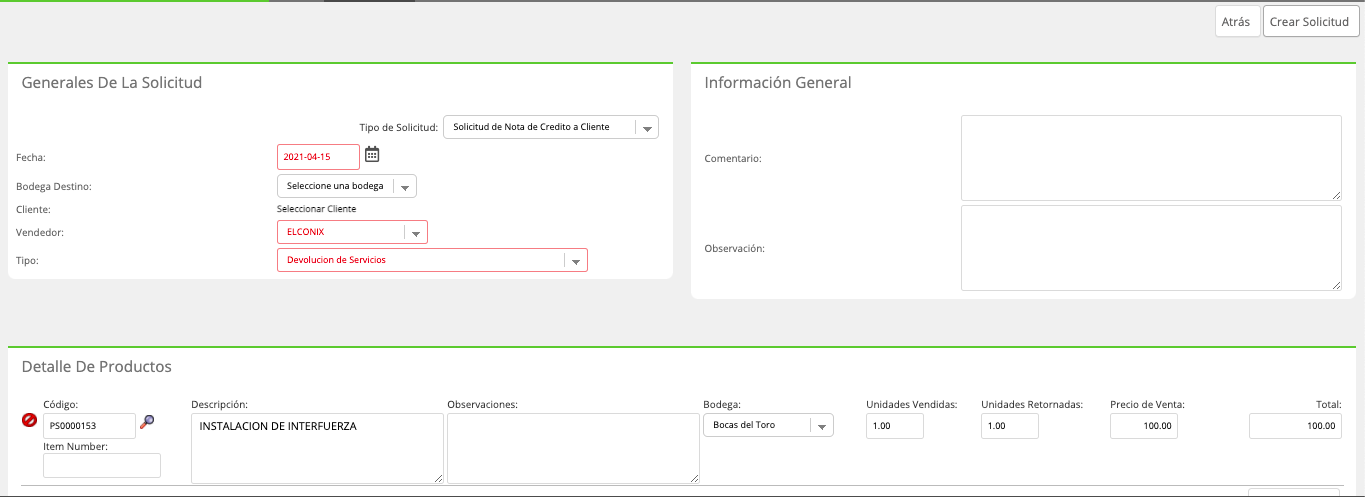1365x497 pixels.
Task: Click into Comentario text area
Action: pyautogui.click(x=1151, y=158)
